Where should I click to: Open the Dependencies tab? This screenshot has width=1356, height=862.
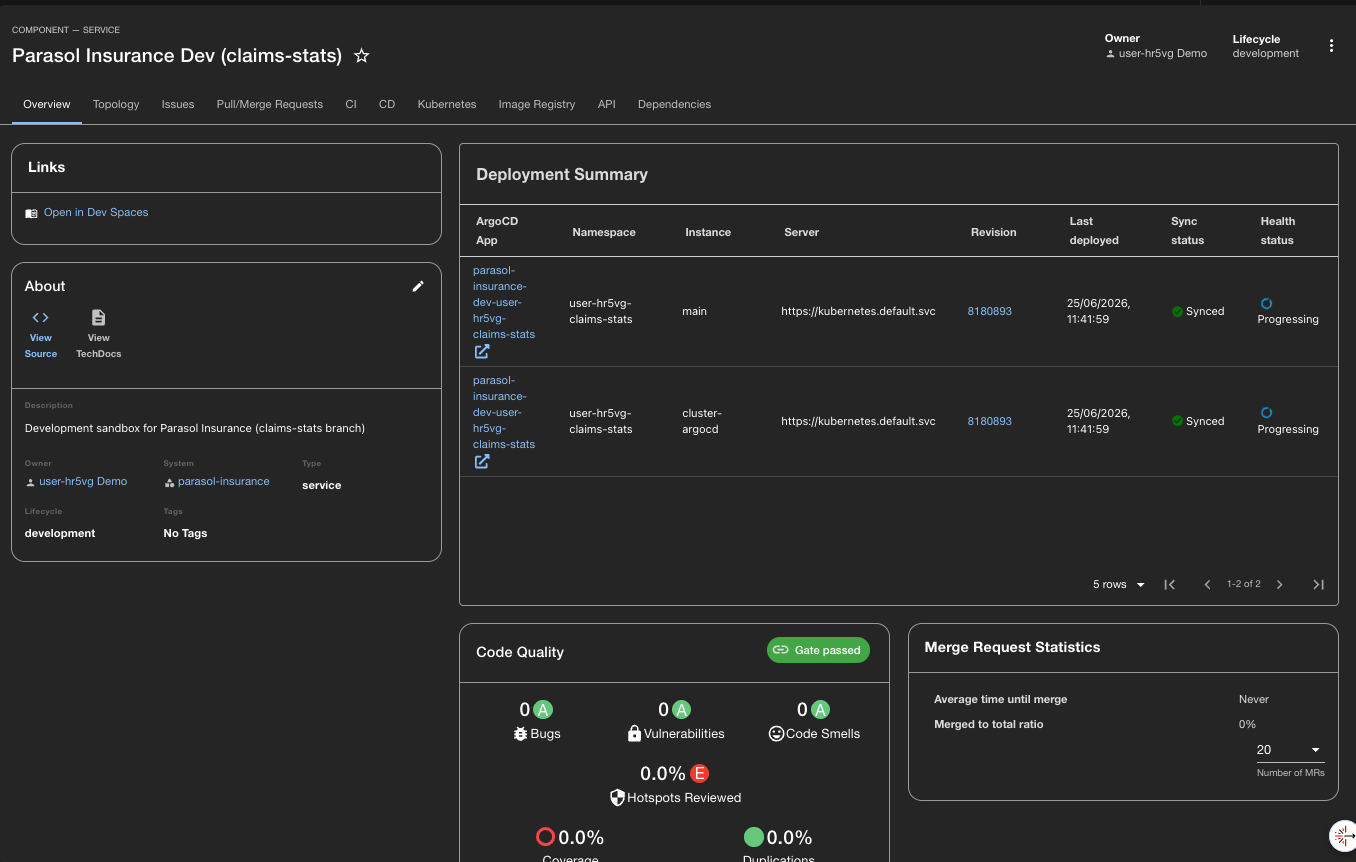674,104
